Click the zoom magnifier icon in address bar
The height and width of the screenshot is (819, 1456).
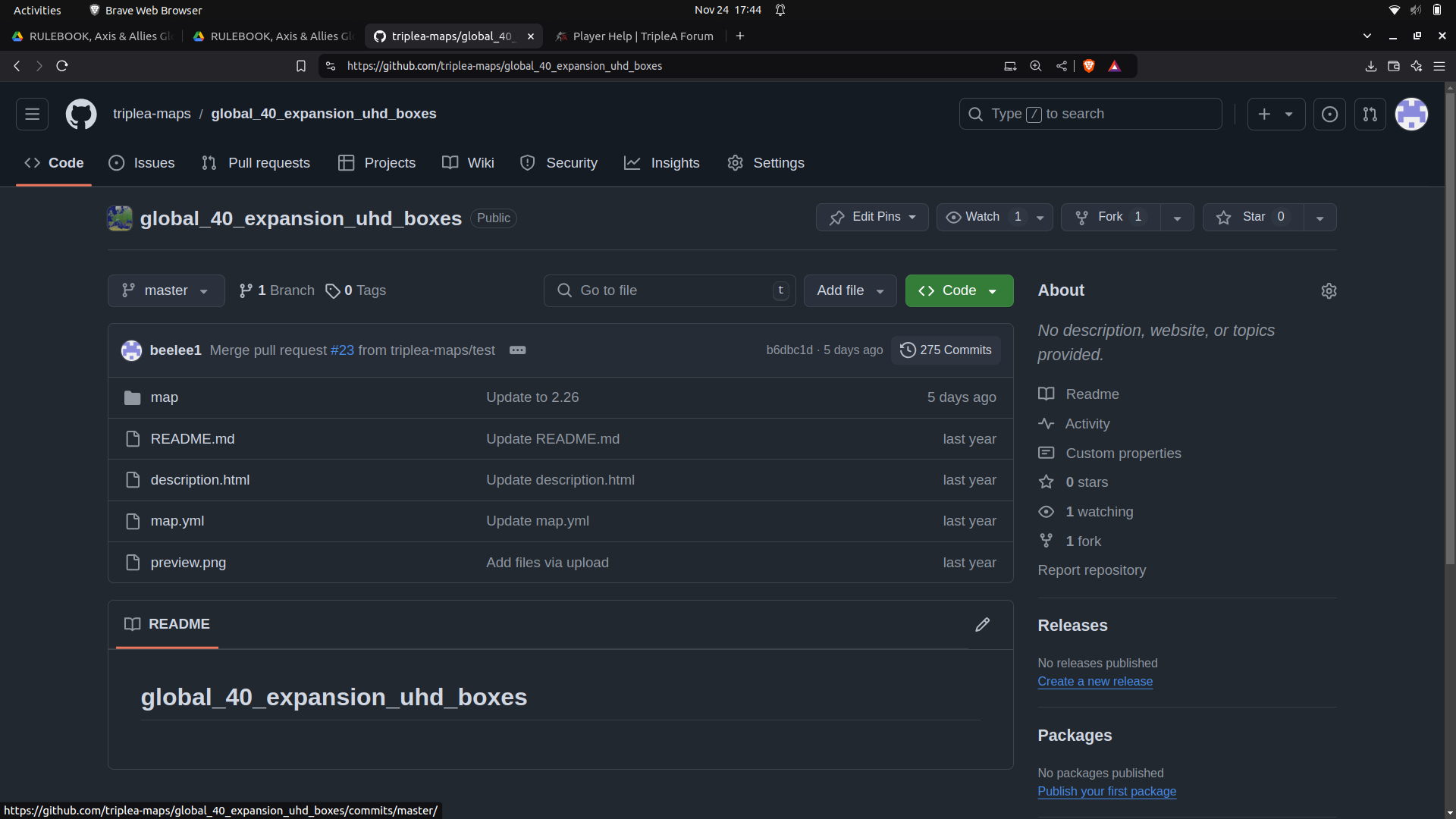tap(1035, 66)
